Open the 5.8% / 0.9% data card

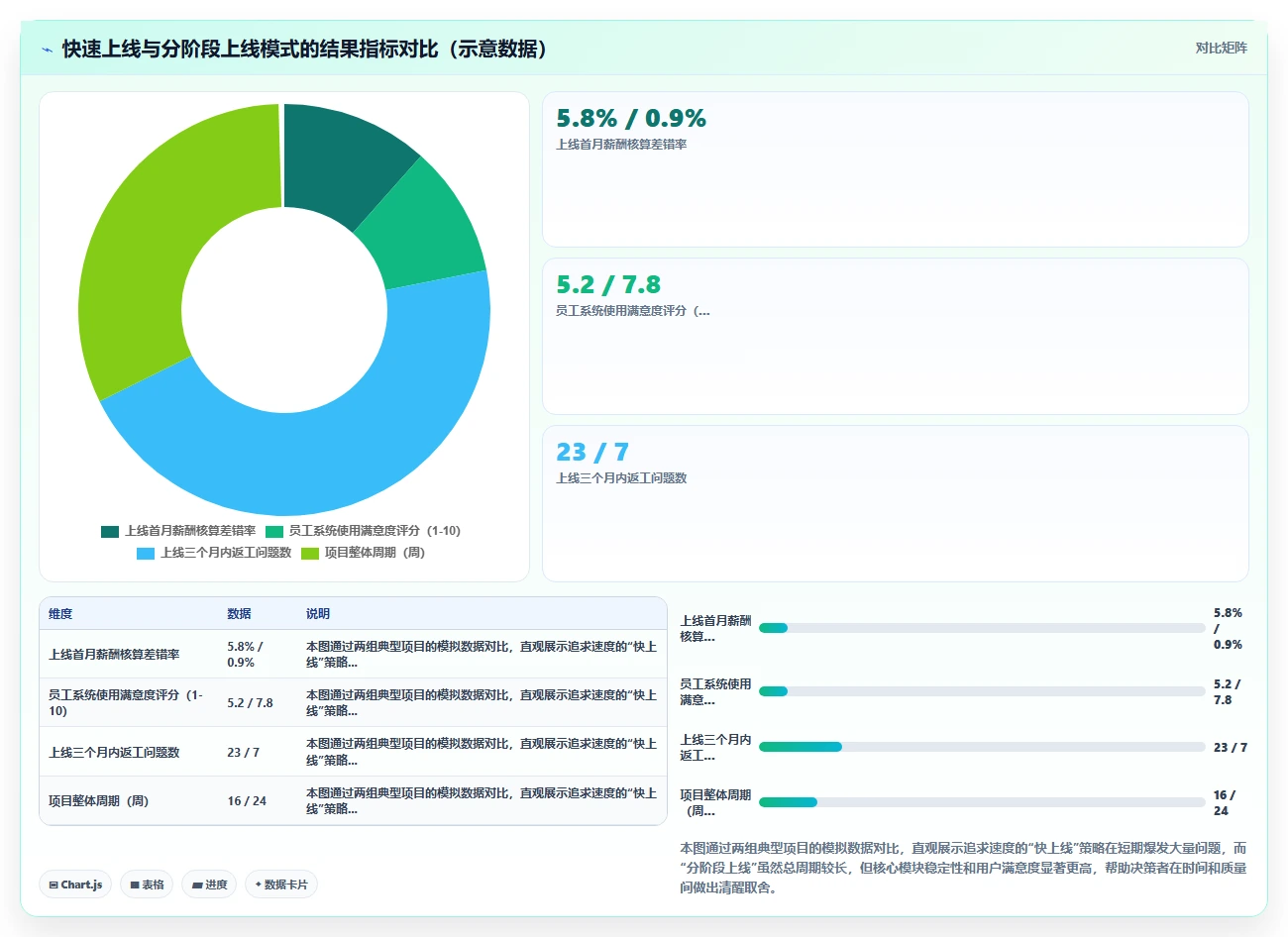point(896,169)
